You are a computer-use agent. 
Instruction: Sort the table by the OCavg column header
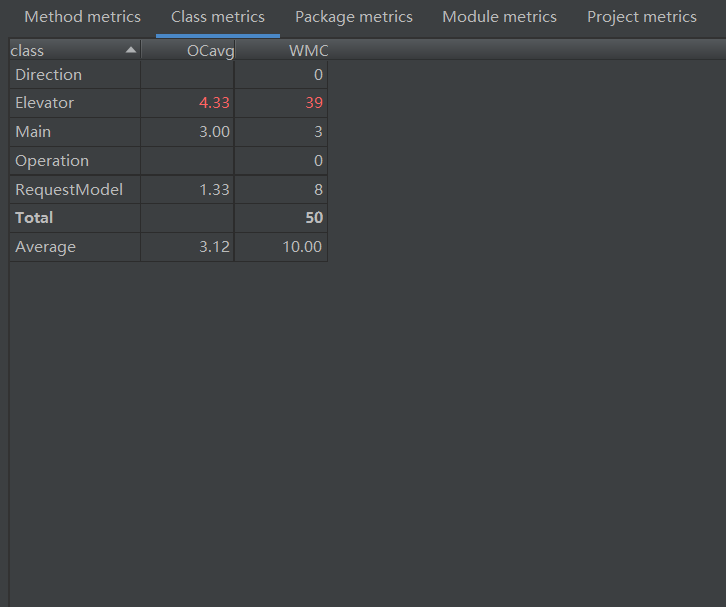(x=210, y=51)
